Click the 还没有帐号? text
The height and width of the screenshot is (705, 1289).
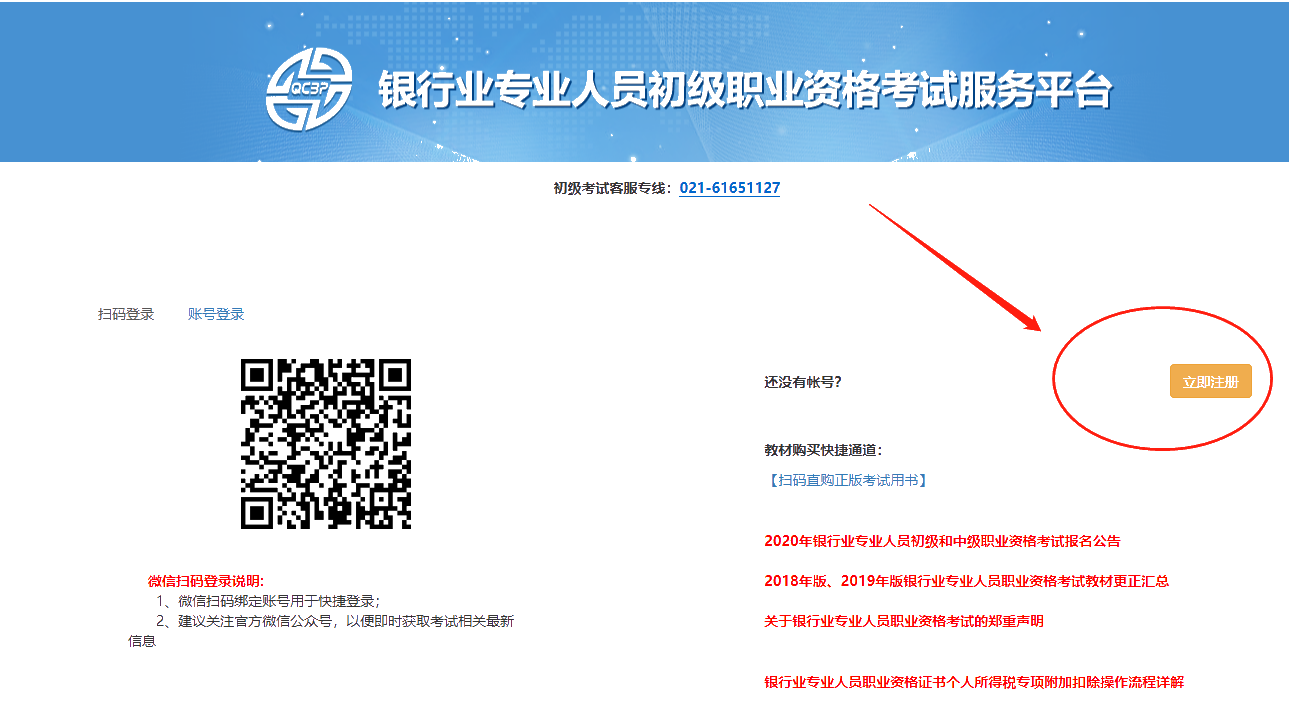[803, 382]
